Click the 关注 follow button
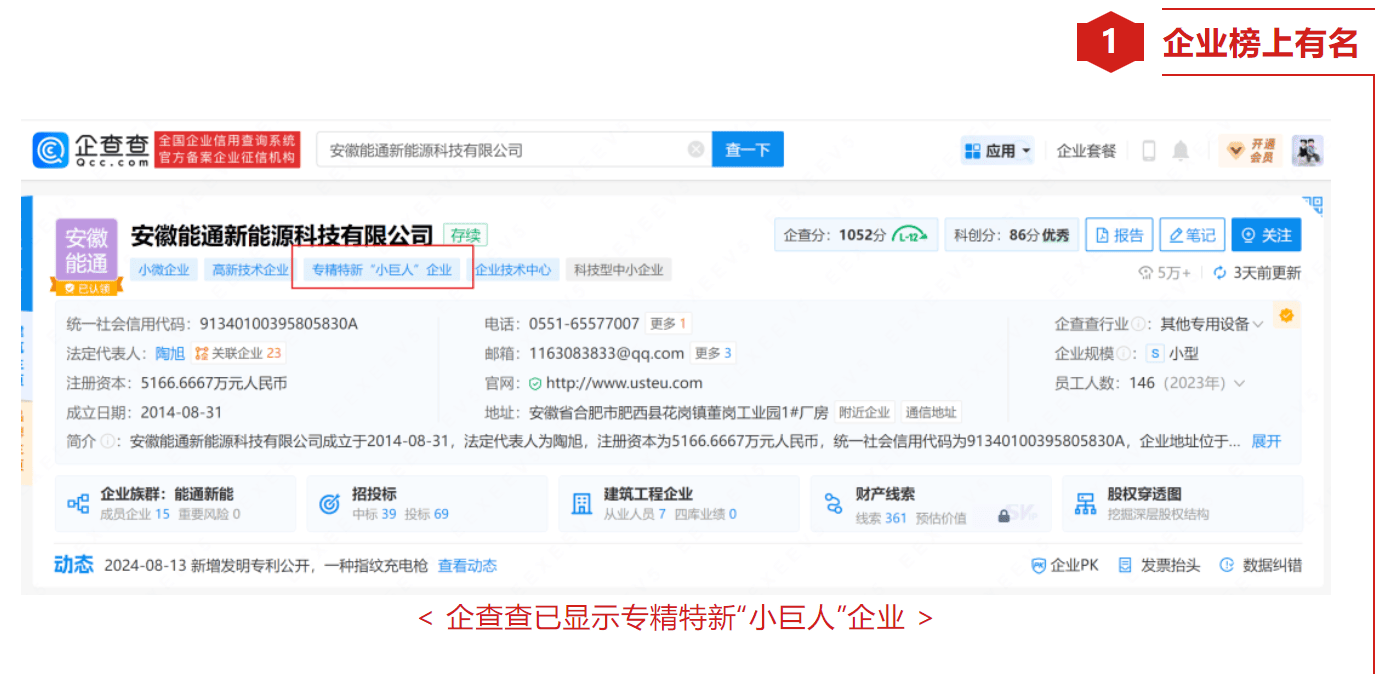This screenshot has width=1386, height=674. (1266, 235)
